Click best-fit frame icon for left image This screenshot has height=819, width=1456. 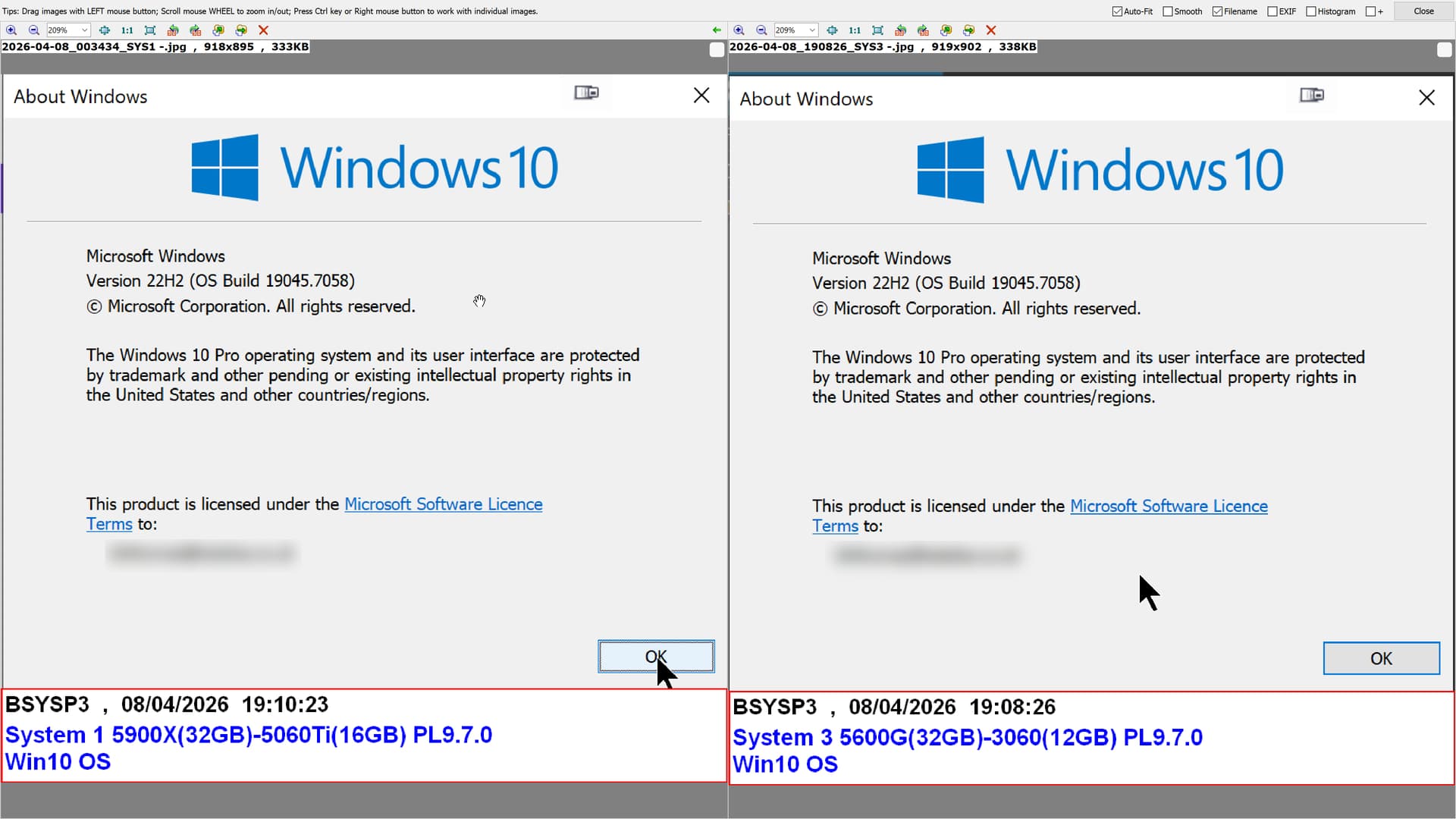(150, 30)
